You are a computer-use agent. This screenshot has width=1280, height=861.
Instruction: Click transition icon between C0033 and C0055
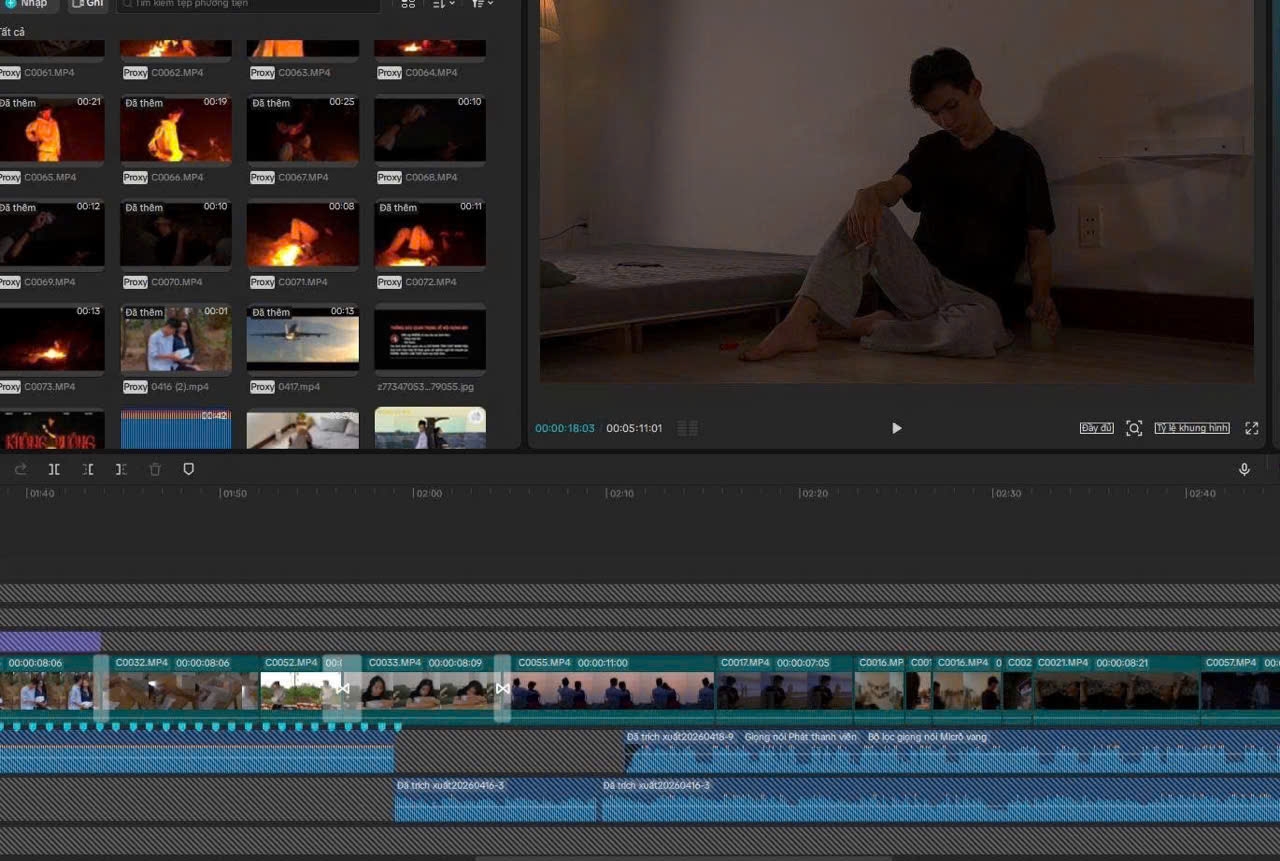503,688
